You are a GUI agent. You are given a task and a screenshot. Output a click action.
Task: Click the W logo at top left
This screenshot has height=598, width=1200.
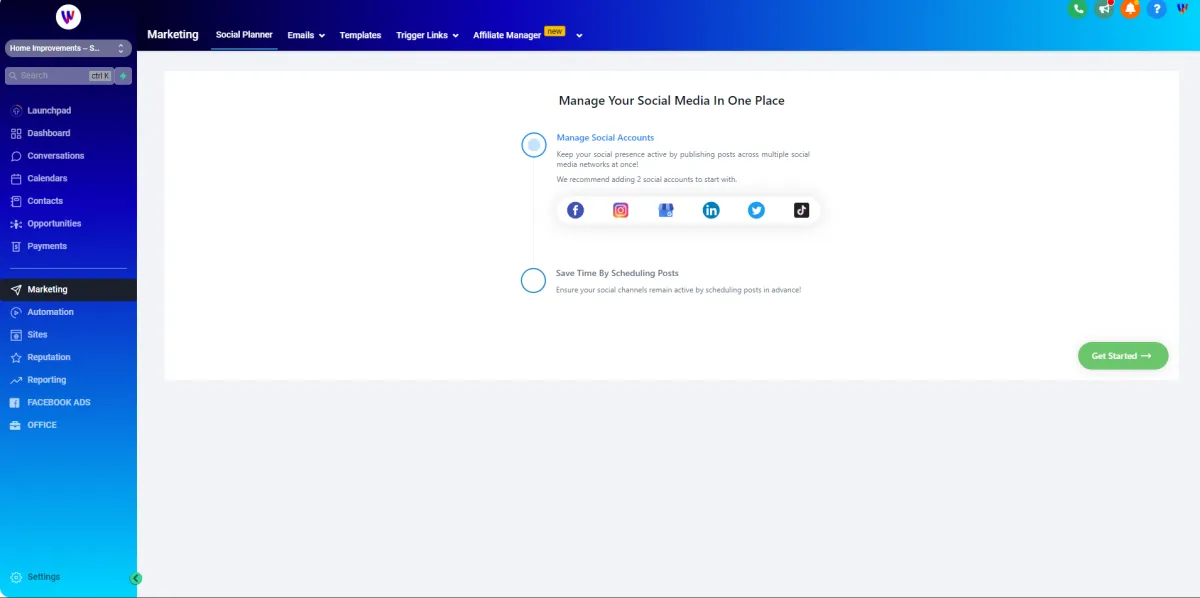pos(68,16)
